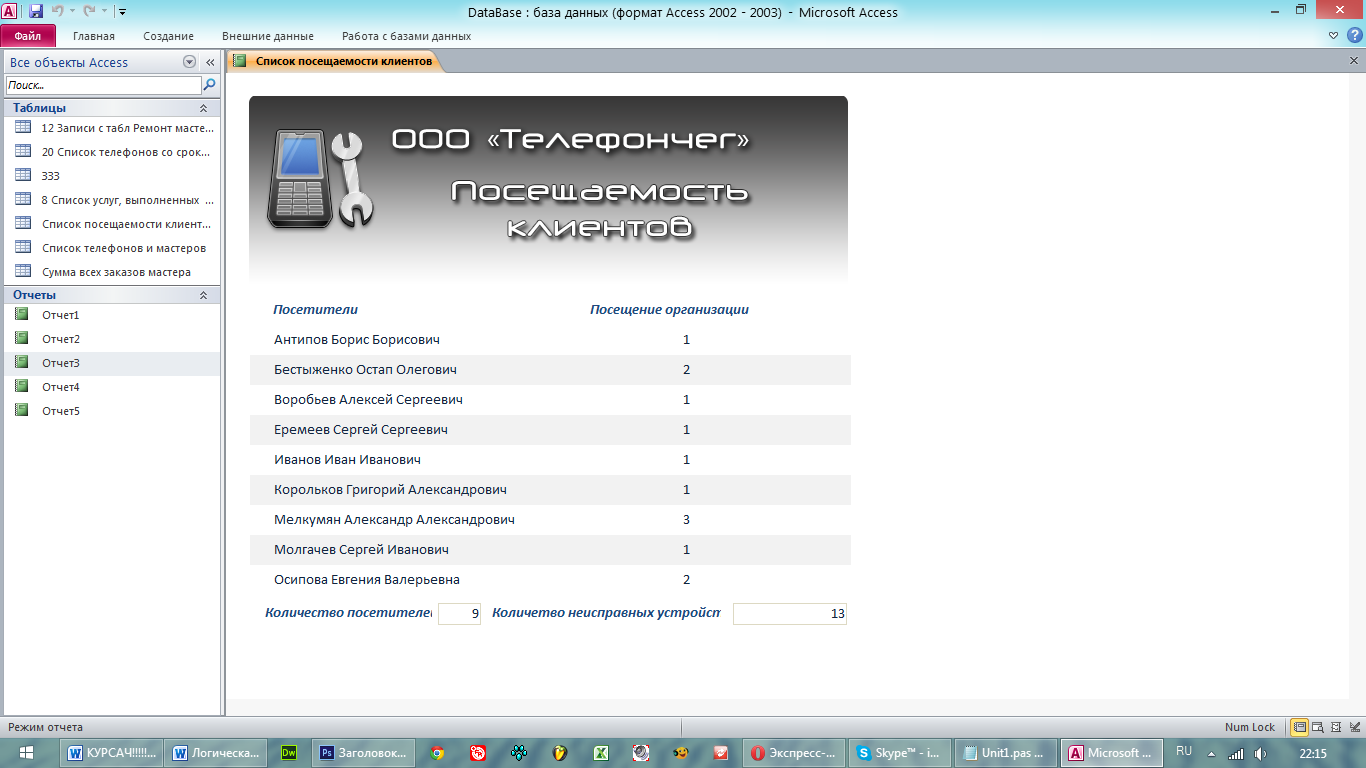This screenshot has width=1366, height=768.
Task: Collapse the Таблицы group
Action: pos(204,108)
